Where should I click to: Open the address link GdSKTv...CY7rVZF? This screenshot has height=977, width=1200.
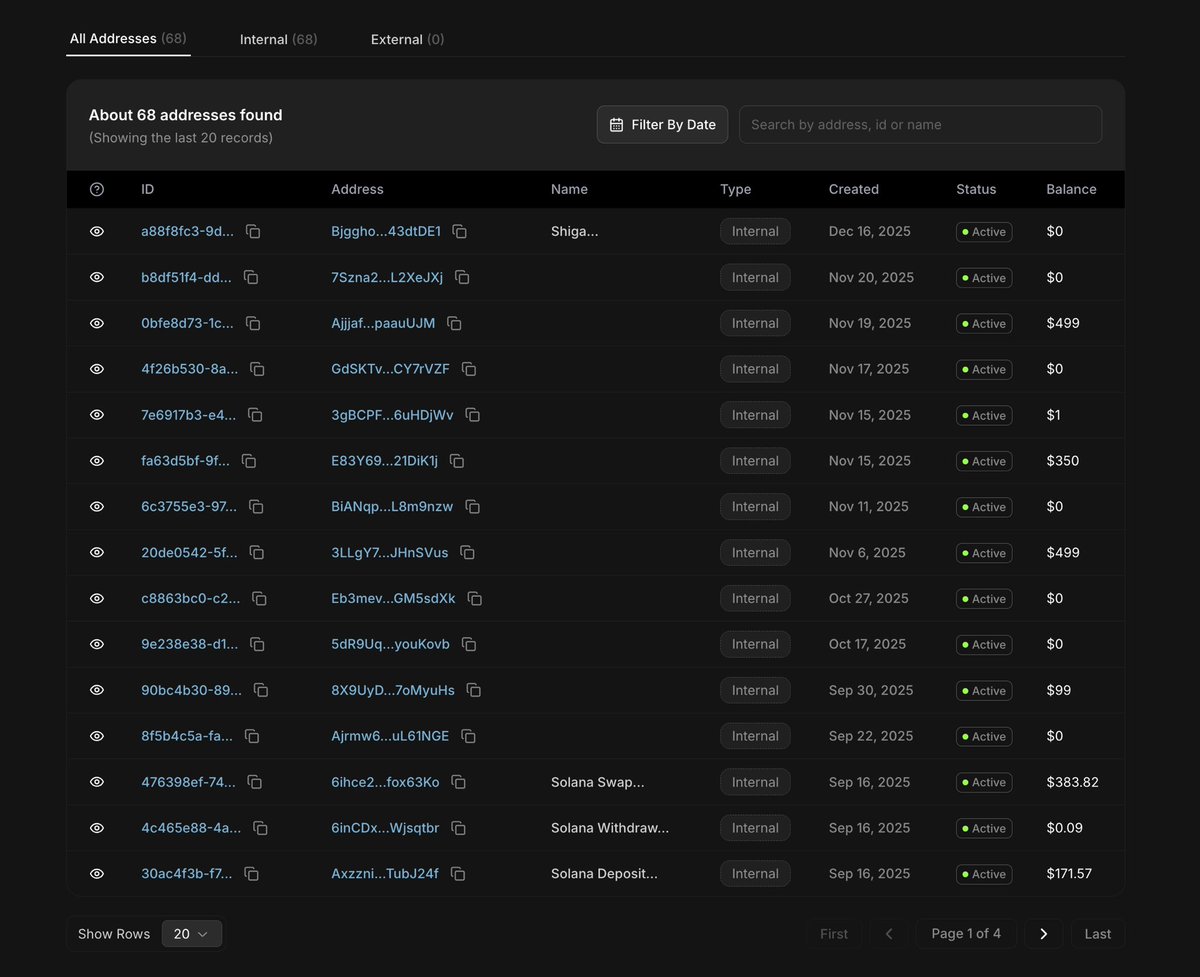[392, 369]
